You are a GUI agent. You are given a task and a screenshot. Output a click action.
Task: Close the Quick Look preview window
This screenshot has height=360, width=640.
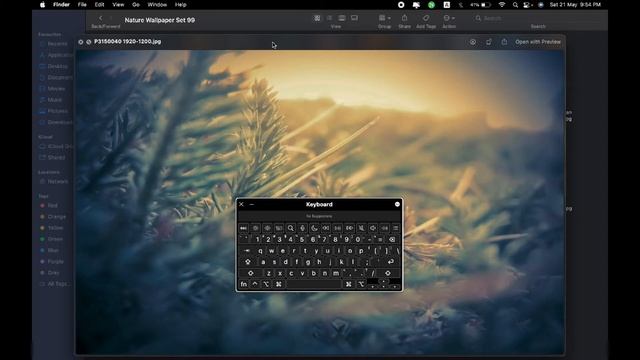pos(80,42)
